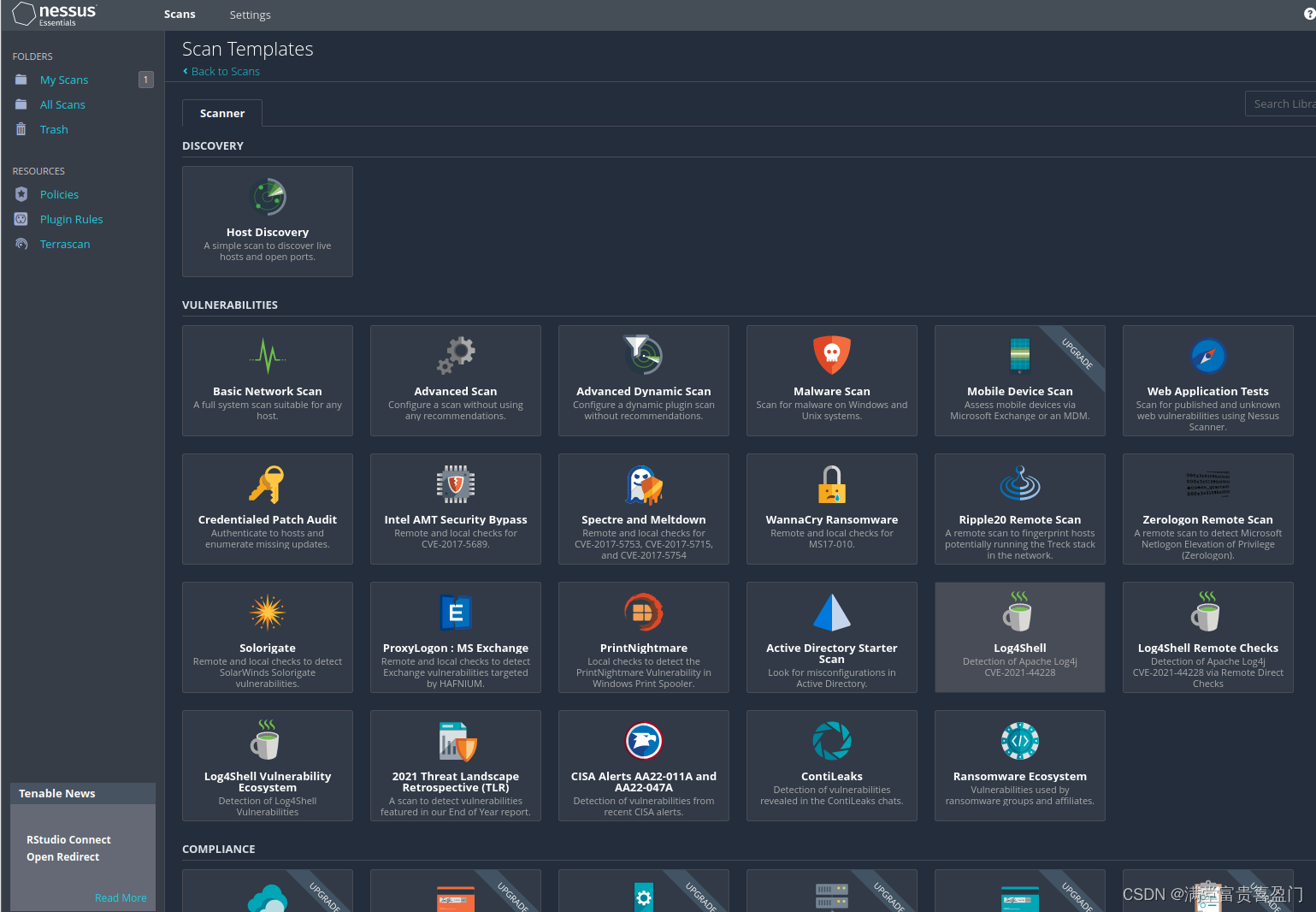The height and width of the screenshot is (912, 1316).
Task: Open the All Scans folder
Action: pyautogui.click(x=62, y=104)
